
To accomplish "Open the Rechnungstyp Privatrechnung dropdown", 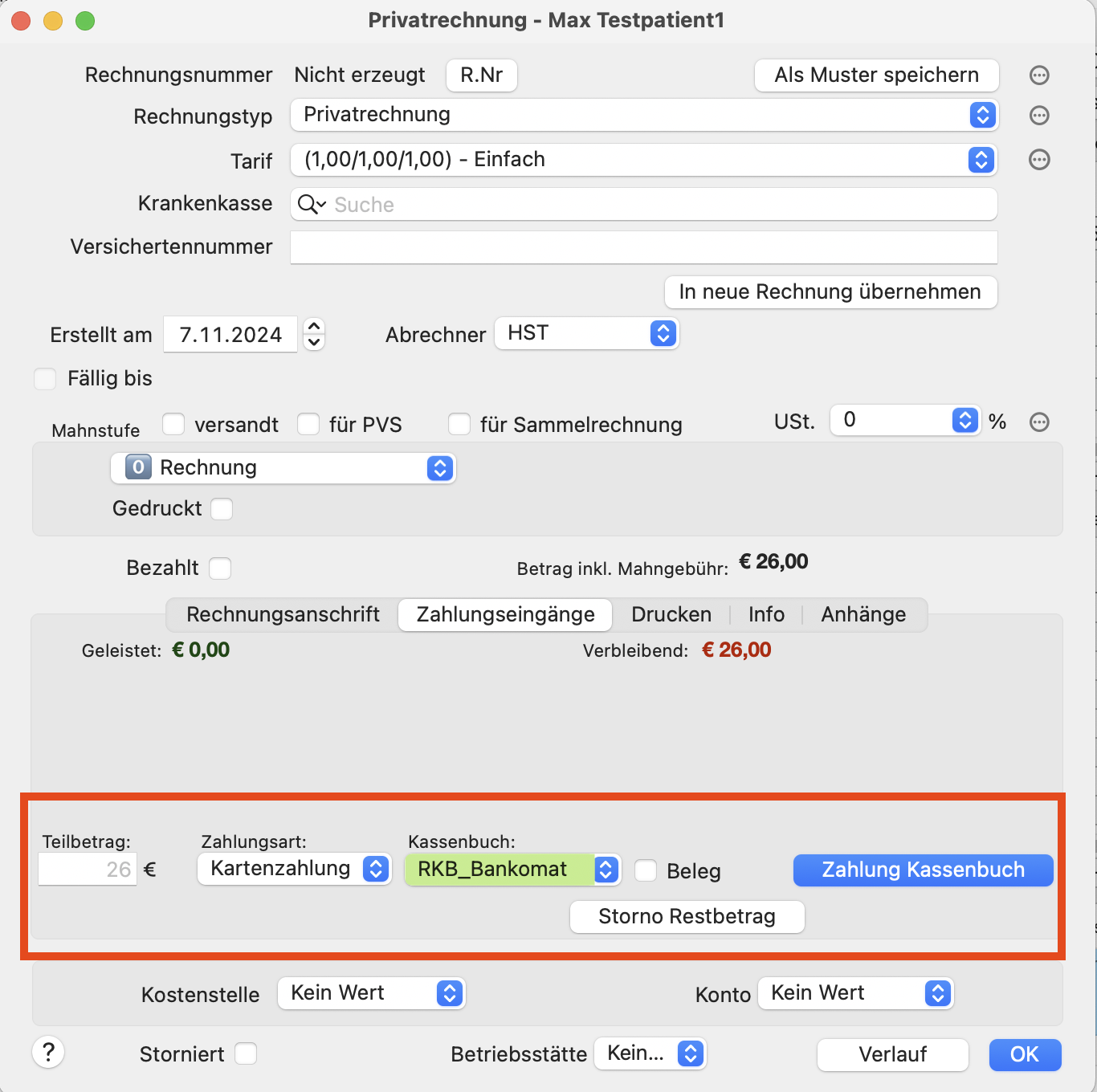I will 643,115.
